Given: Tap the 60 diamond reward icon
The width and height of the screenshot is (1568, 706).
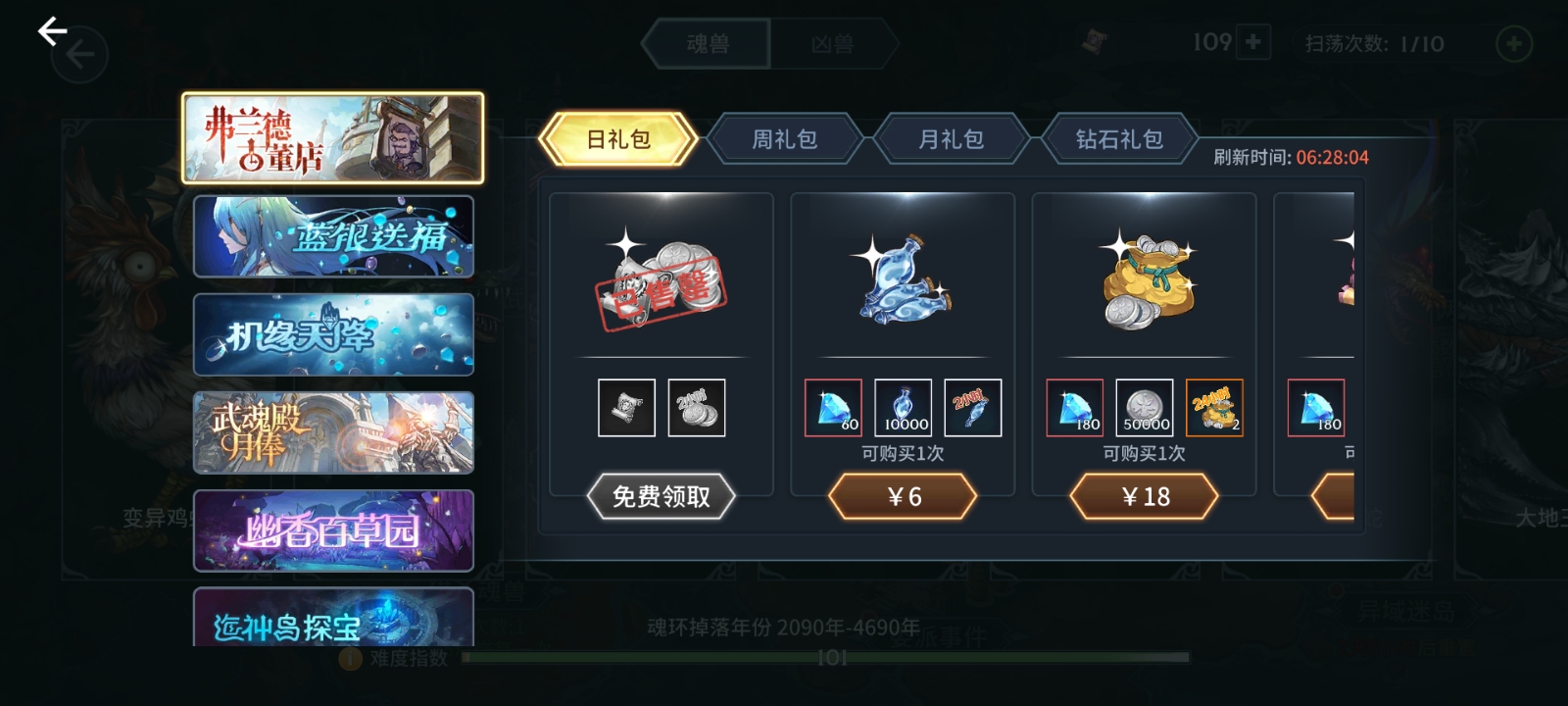Looking at the screenshot, I should (833, 408).
